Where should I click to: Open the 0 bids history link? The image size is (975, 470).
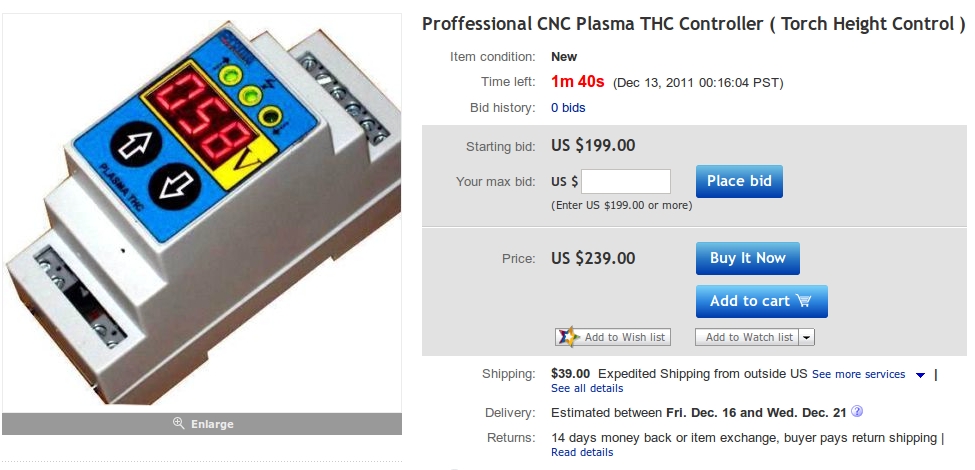click(568, 107)
